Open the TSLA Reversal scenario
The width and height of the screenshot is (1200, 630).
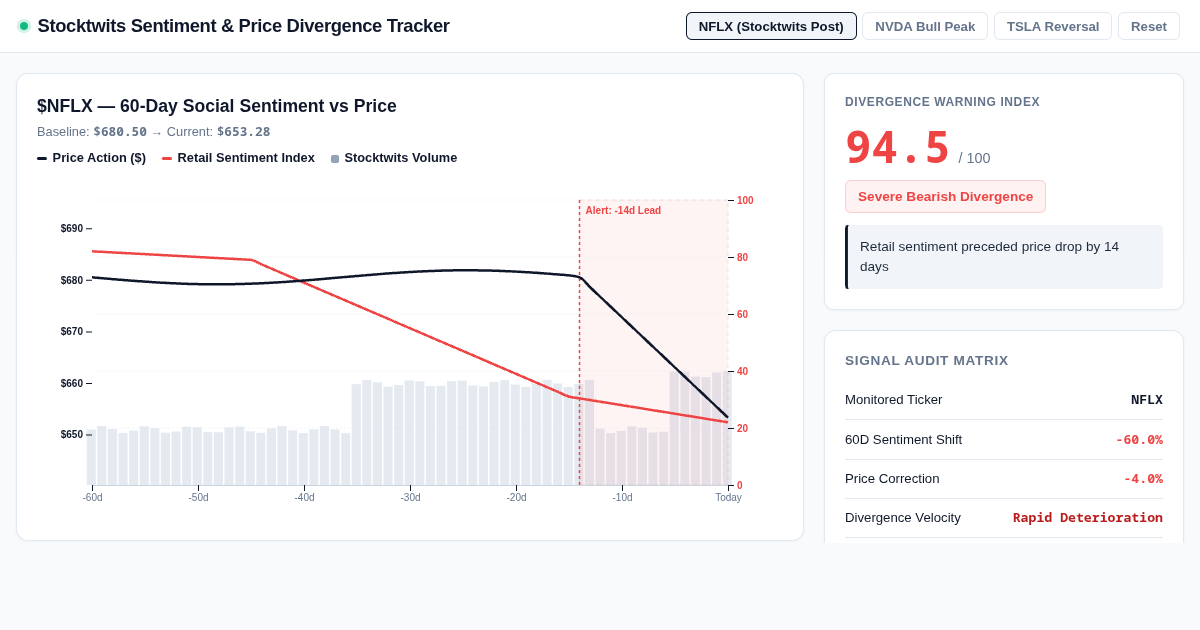[1053, 26]
